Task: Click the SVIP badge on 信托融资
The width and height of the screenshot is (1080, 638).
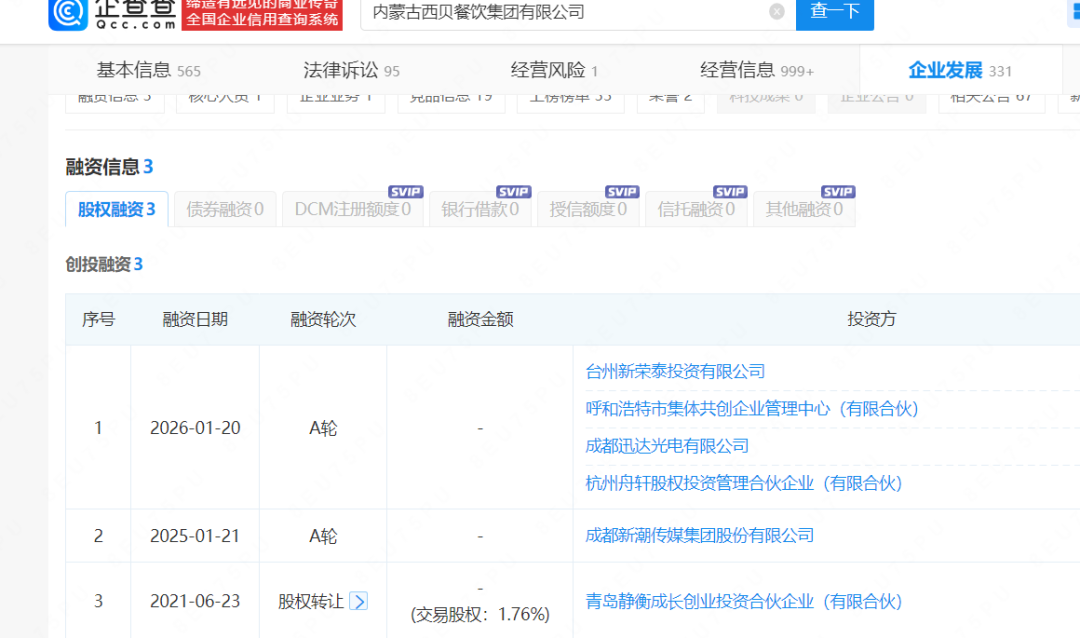Action: click(x=729, y=191)
